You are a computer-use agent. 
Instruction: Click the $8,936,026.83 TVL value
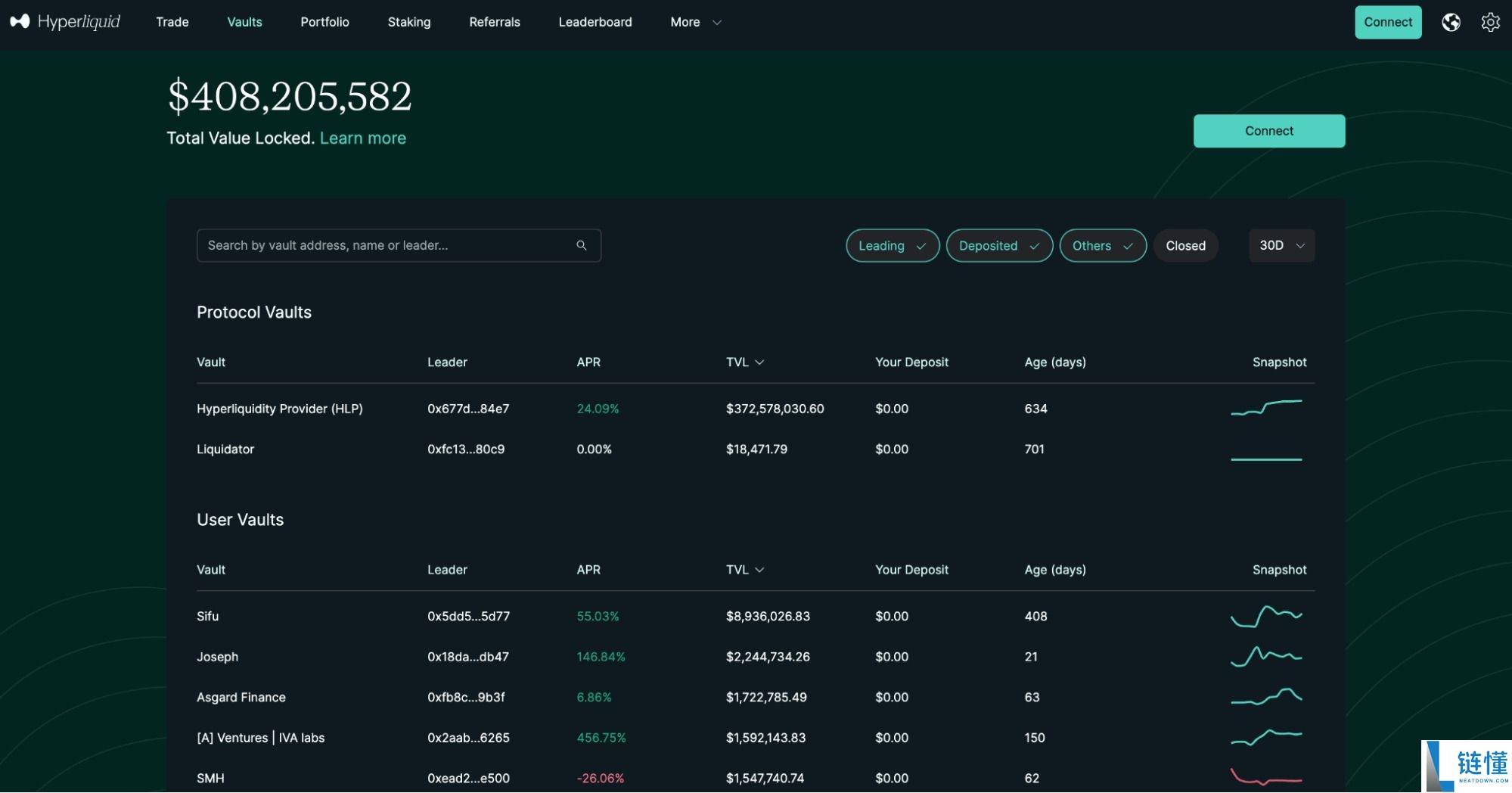(768, 616)
